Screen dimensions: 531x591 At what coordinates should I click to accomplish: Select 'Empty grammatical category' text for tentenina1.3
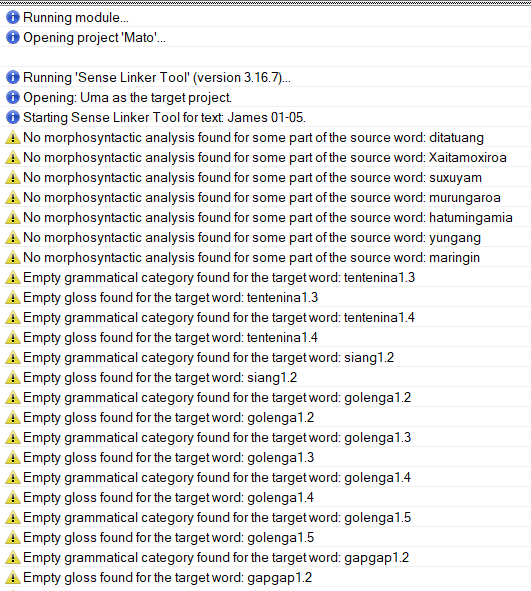click(219, 277)
